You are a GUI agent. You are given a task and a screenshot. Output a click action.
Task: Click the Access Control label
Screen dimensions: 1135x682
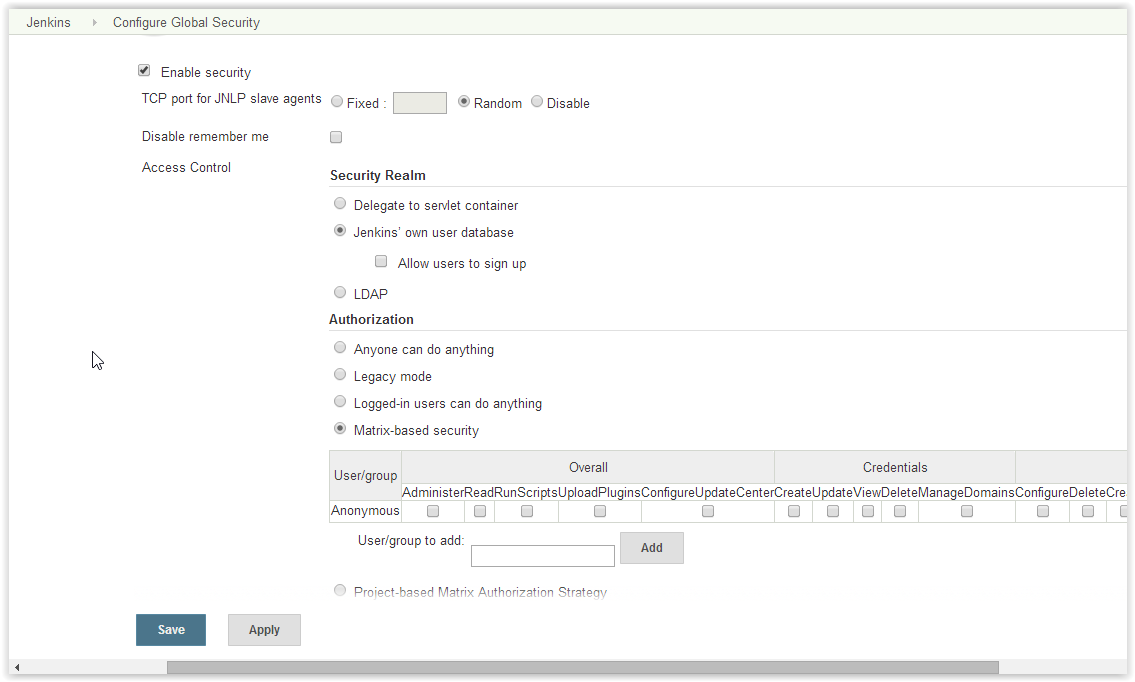point(186,167)
